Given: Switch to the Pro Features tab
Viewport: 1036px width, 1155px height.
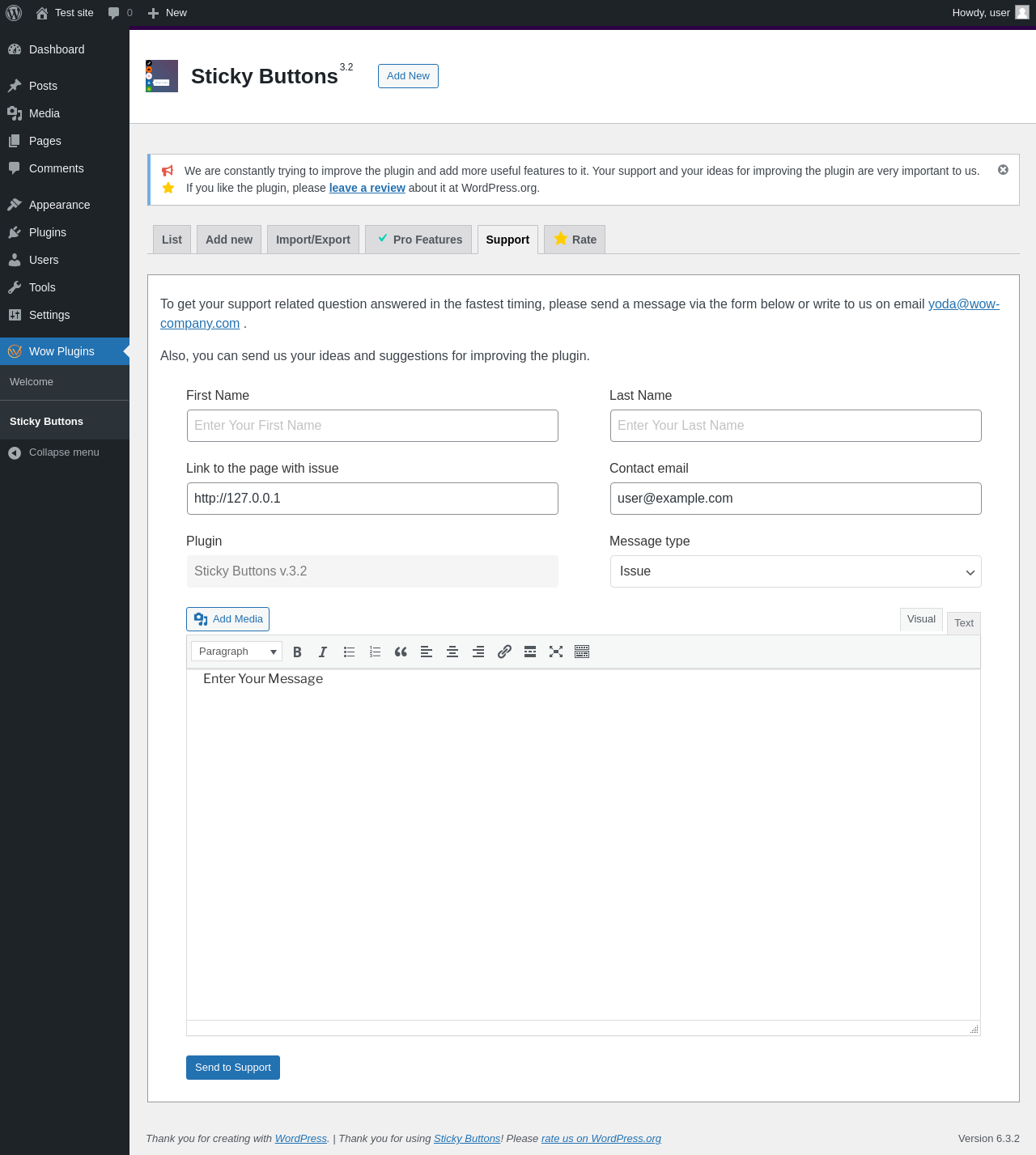Looking at the screenshot, I should 418,240.
